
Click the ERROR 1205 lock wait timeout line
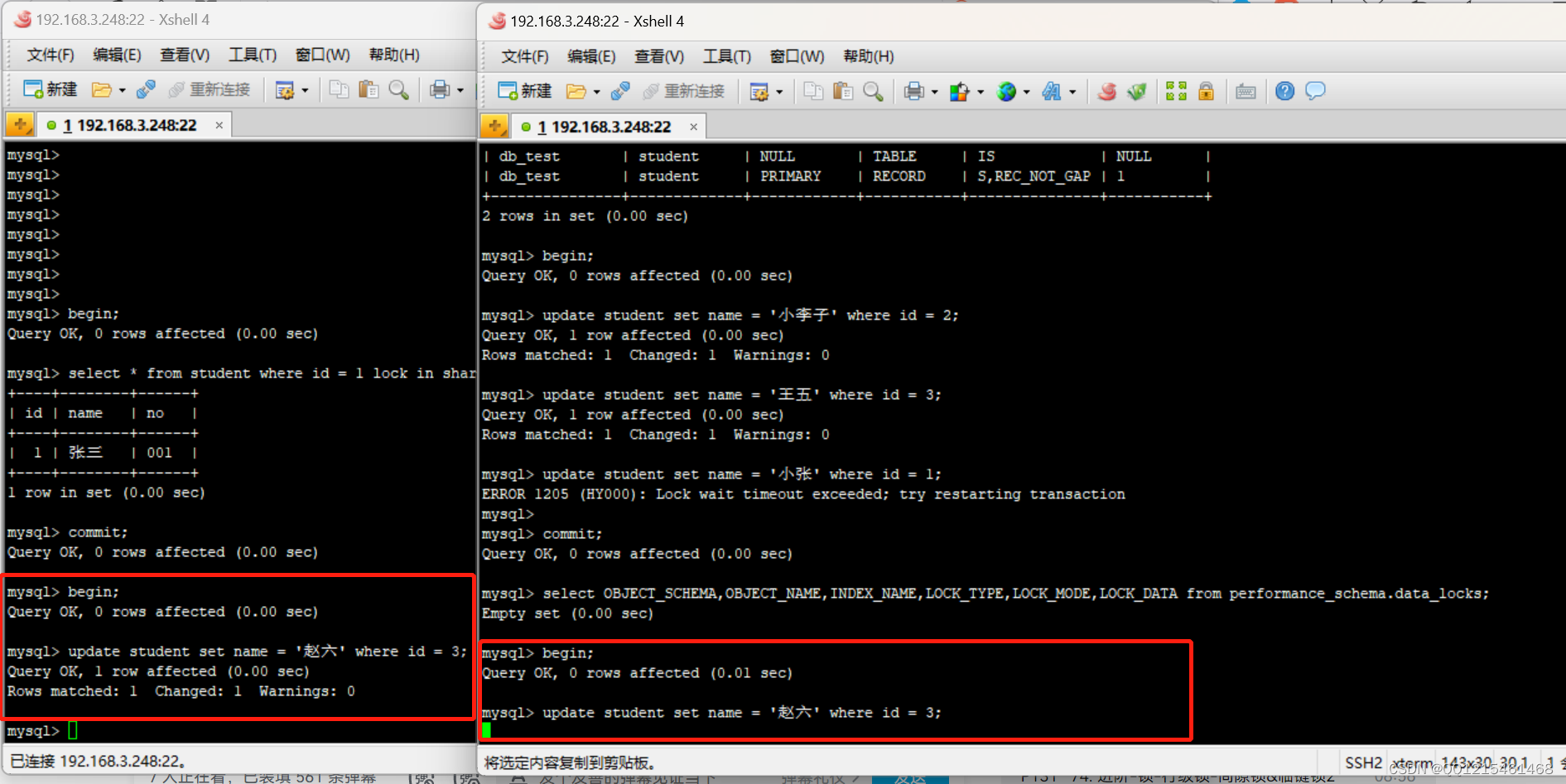803,494
